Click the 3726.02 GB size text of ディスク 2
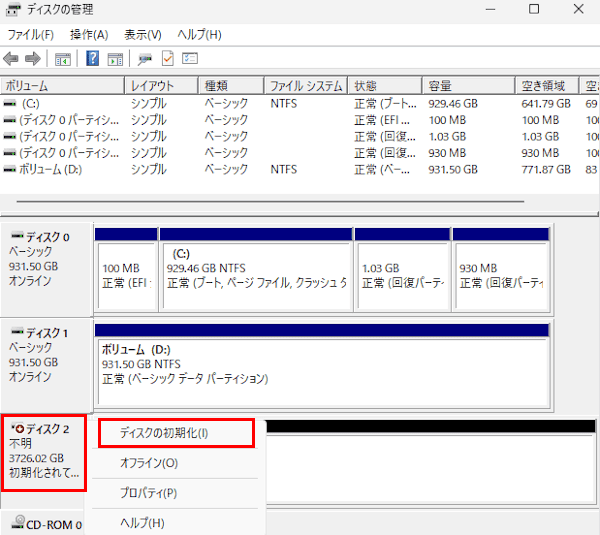The width and height of the screenshot is (600, 535). (x=36, y=458)
